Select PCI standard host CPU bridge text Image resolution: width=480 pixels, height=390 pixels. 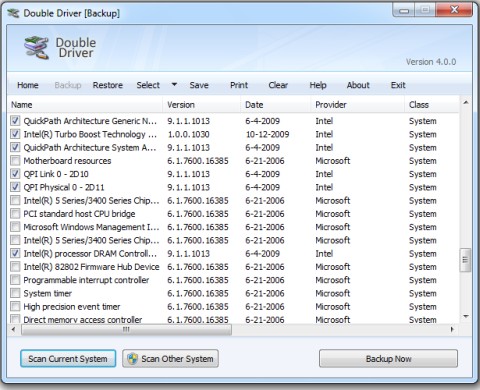(79, 214)
